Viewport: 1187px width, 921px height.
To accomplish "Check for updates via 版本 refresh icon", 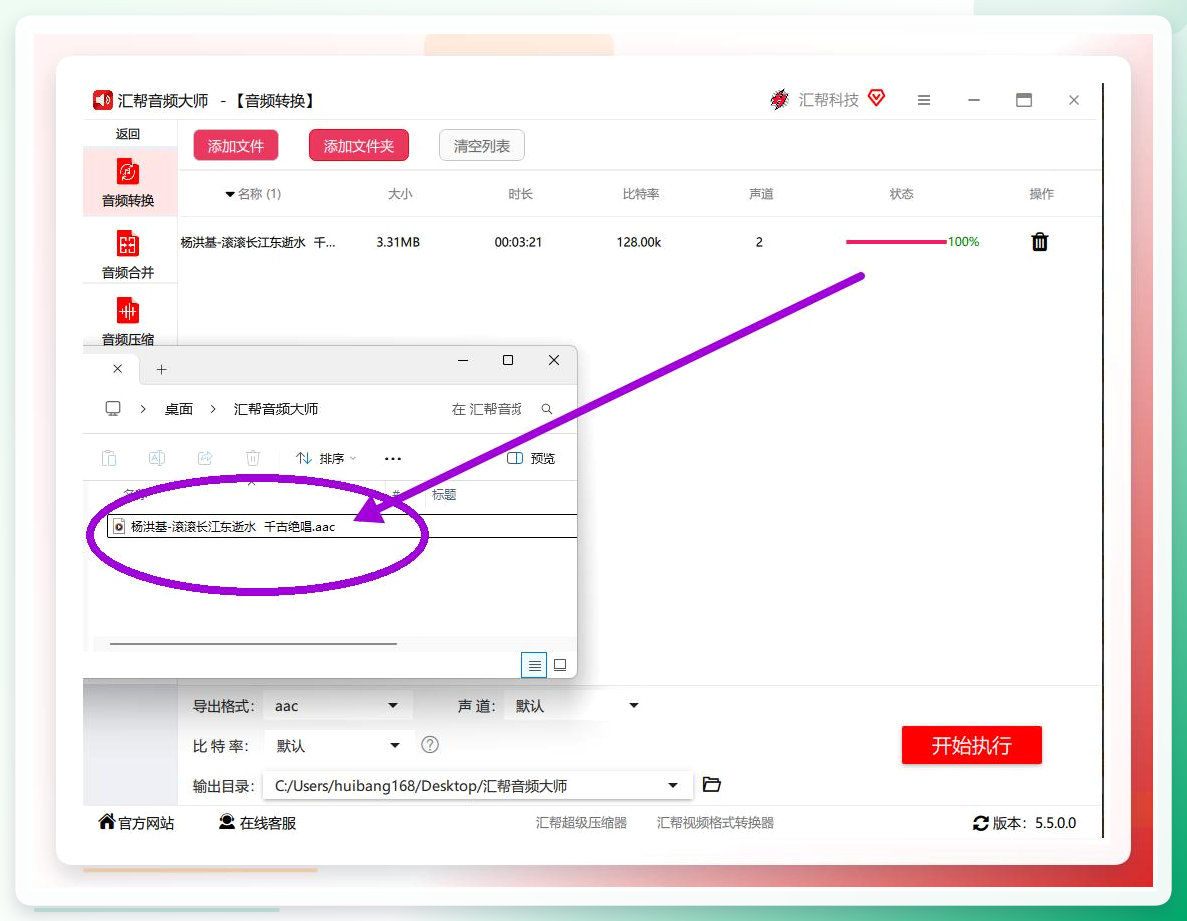I will [x=981, y=823].
